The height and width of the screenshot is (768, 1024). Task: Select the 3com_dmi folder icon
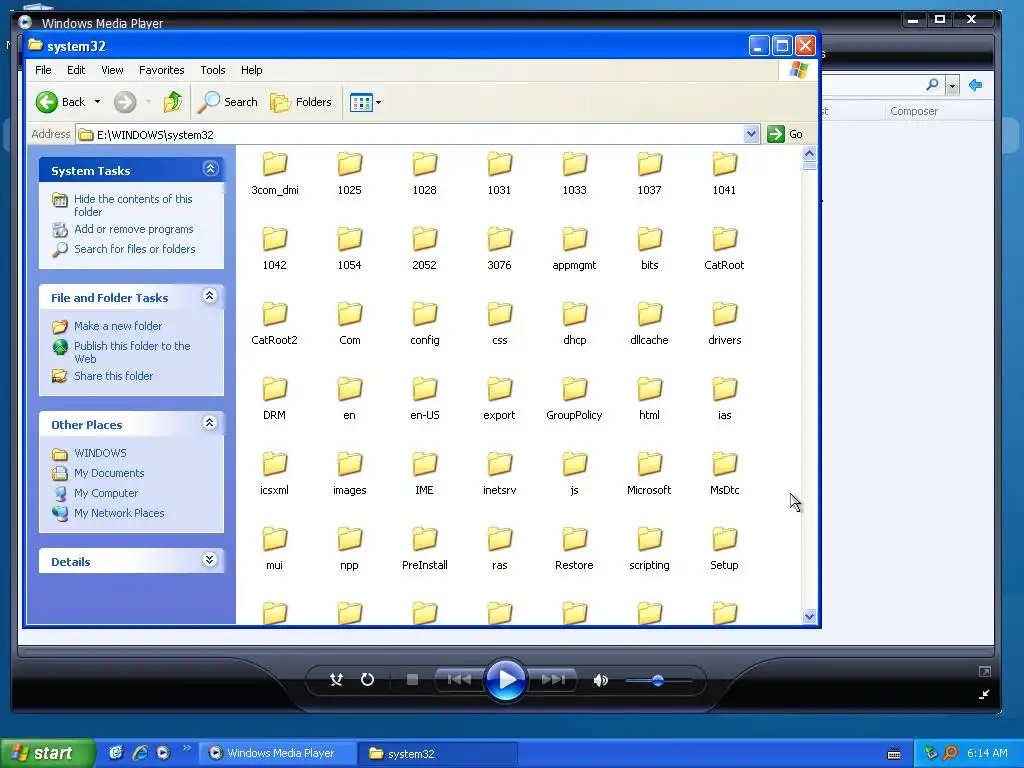click(275, 164)
